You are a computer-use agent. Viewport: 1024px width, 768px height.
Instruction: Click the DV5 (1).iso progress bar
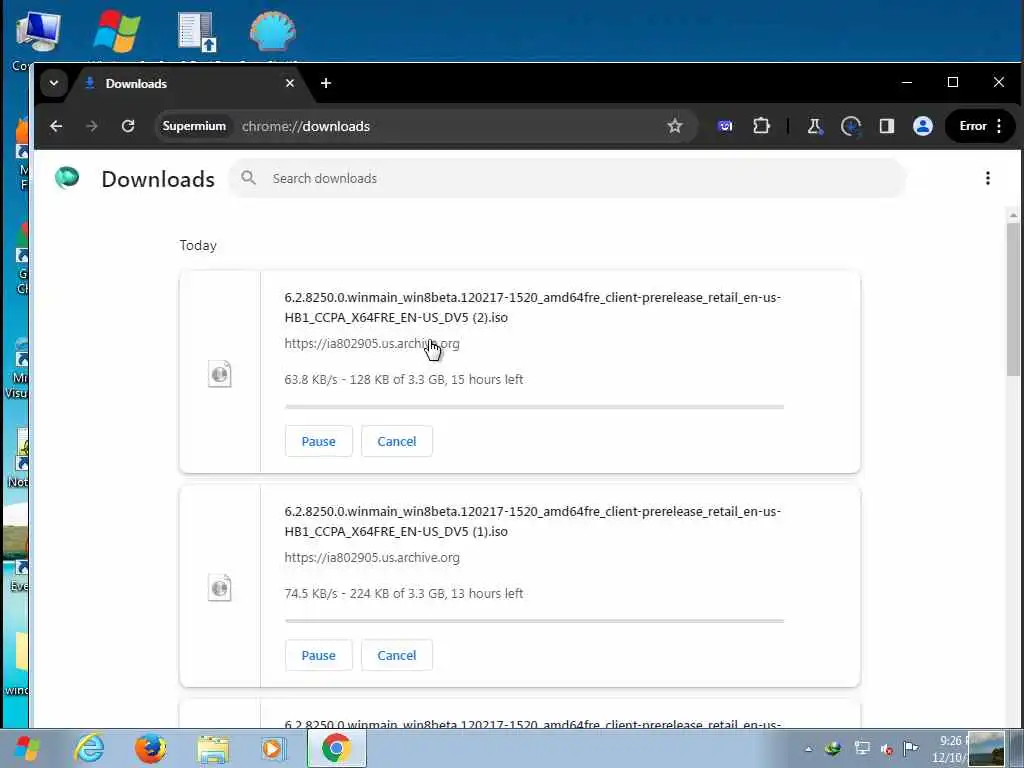[x=534, y=621]
